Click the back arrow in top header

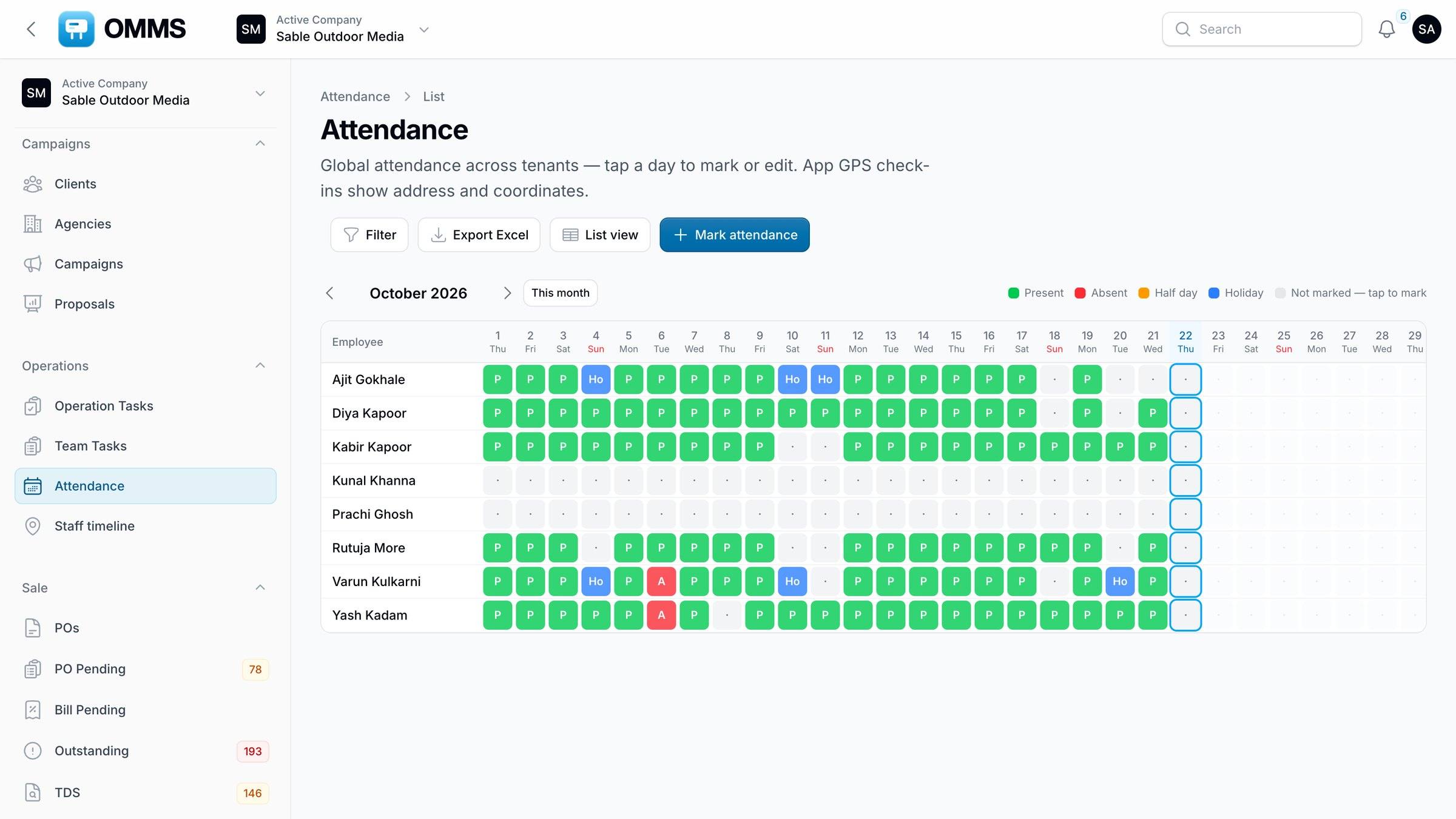(x=32, y=29)
